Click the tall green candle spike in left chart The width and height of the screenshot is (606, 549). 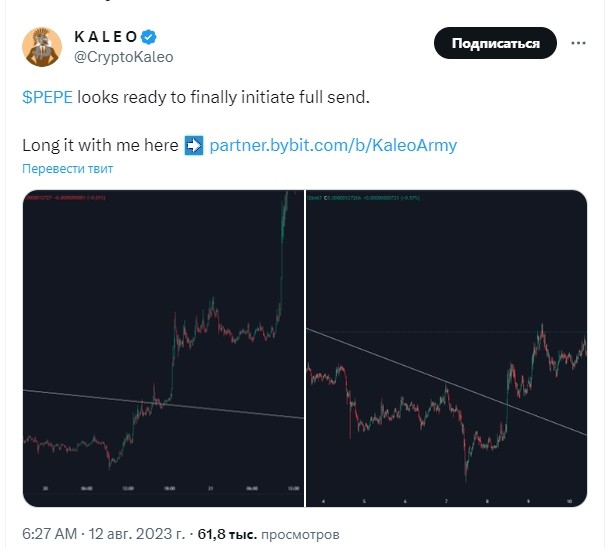click(283, 247)
